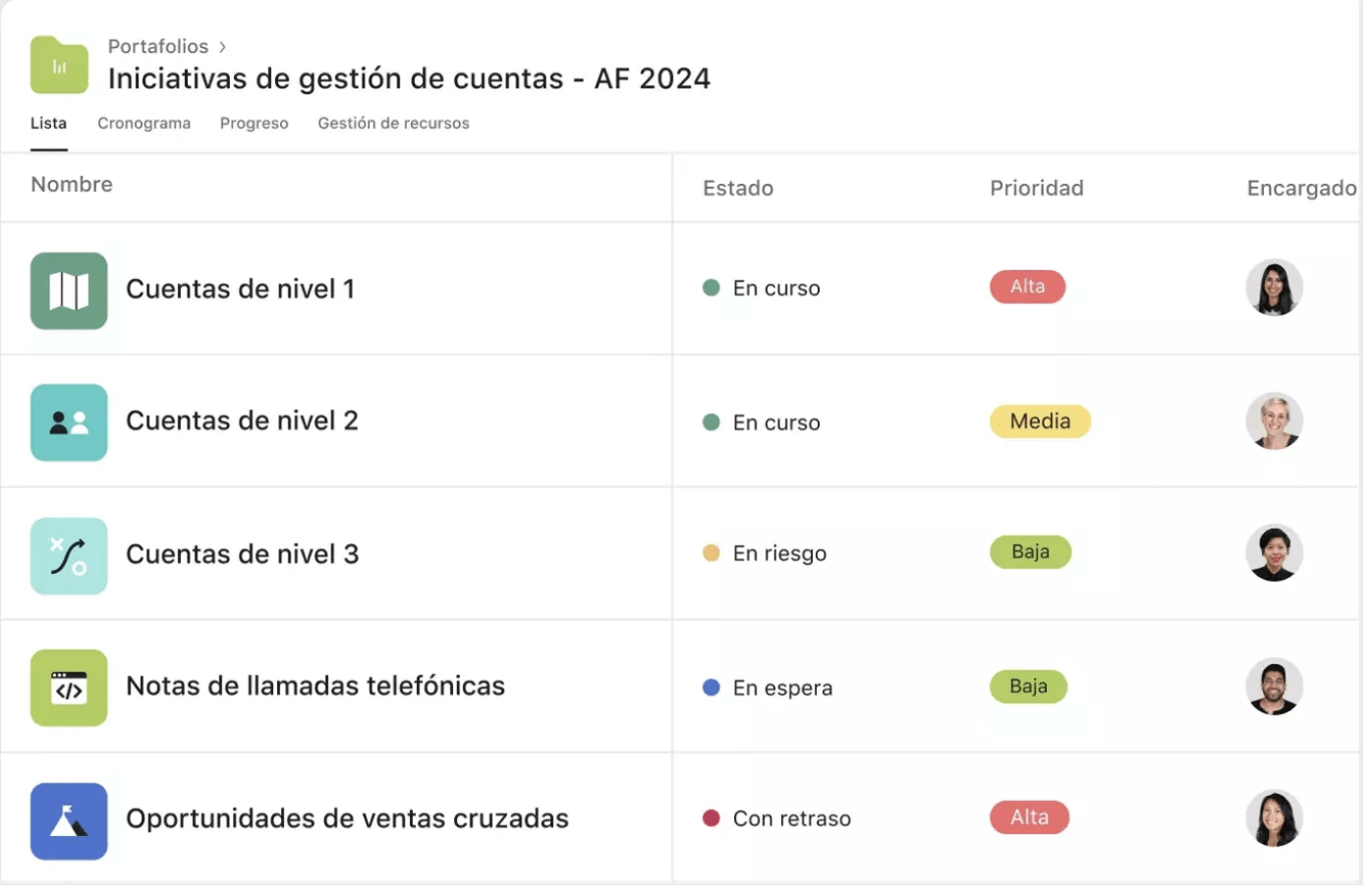Screen dimensions: 1372x894
Task: Click the red Alta tag for Cuentas de nivel 1
Action: tap(1027, 287)
